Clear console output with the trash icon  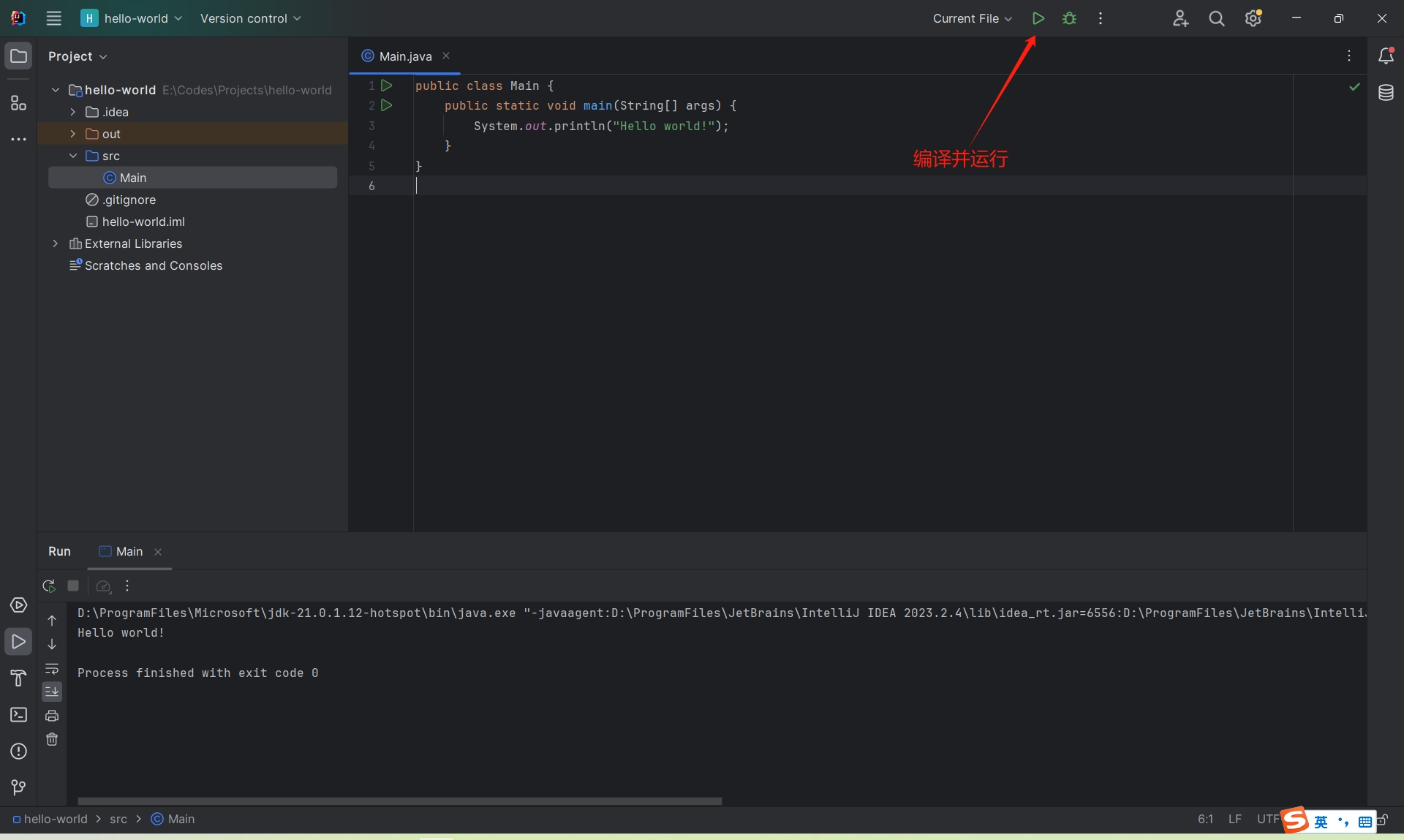pos(52,739)
